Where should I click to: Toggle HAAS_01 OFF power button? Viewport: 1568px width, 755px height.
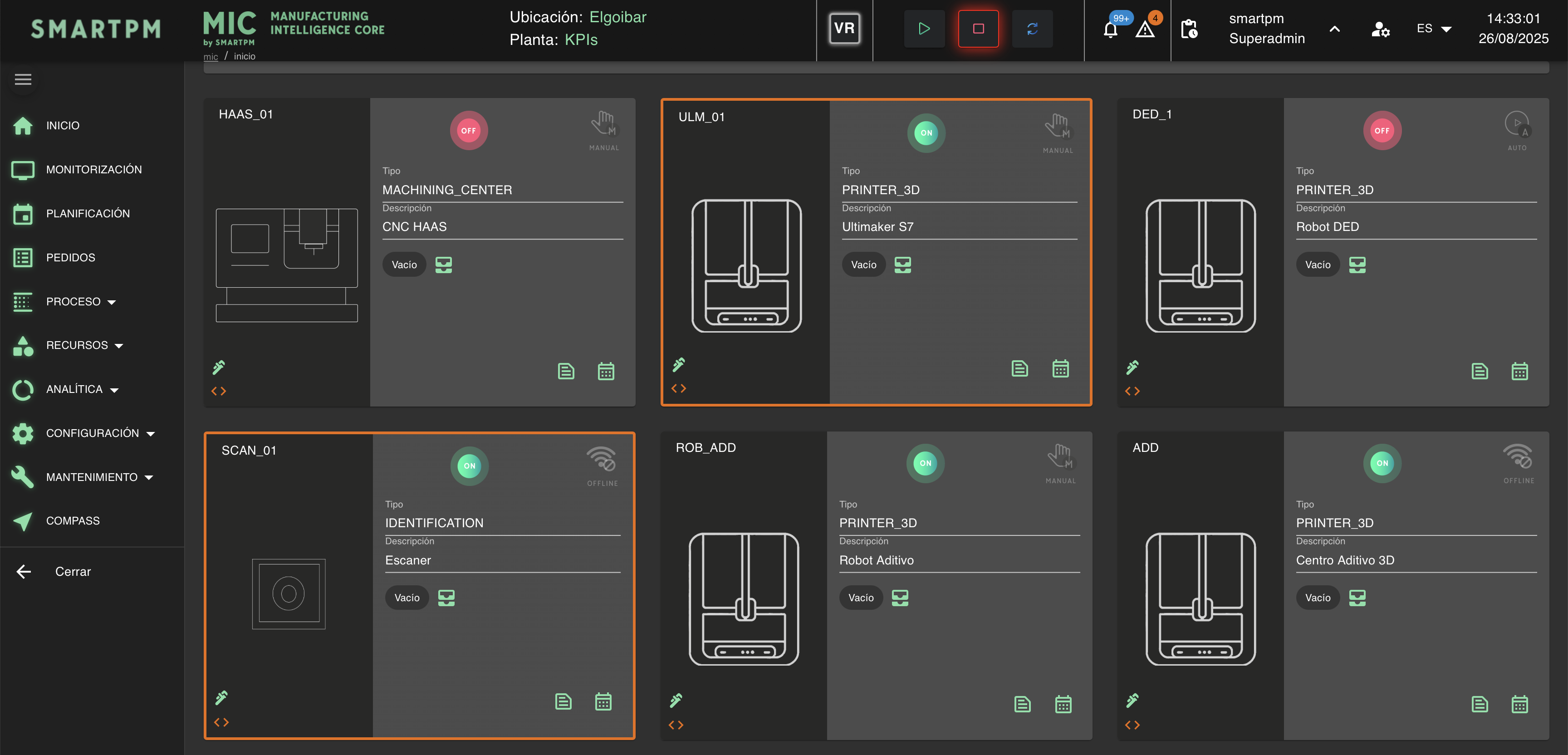click(468, 130)
